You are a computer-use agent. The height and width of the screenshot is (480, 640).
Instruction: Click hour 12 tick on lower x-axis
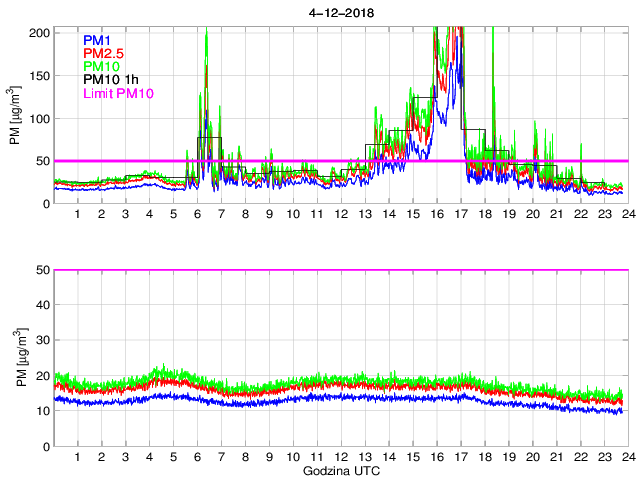pos(340,457)
